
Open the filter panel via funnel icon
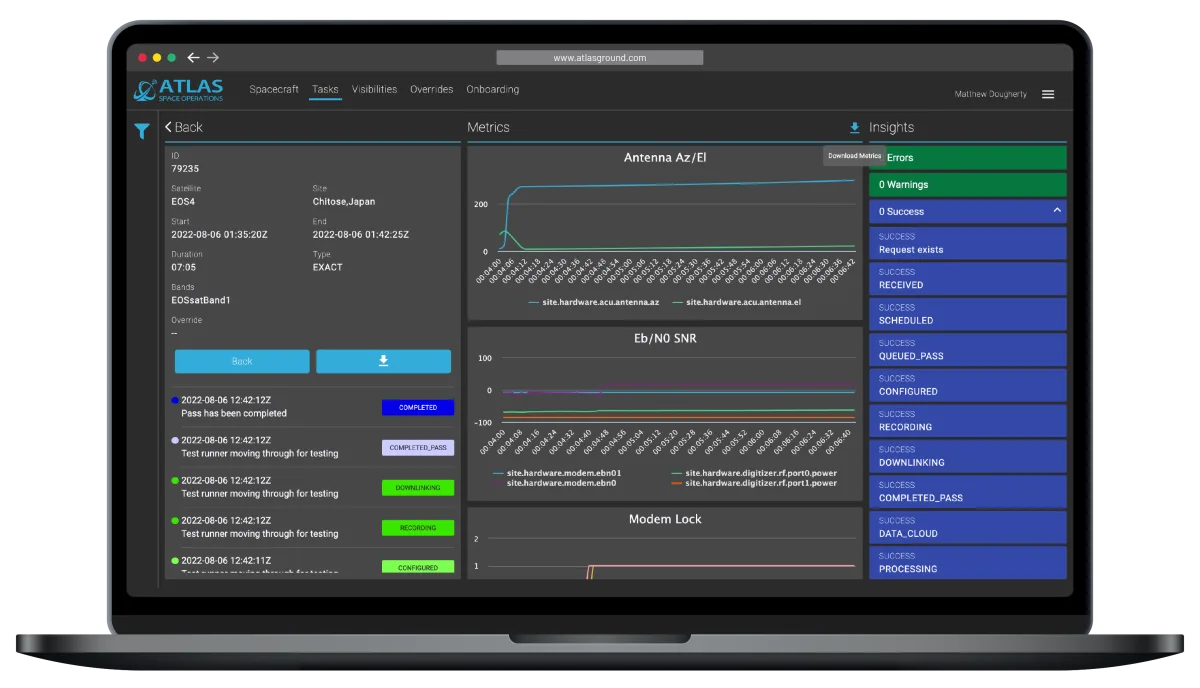[142, 131]
